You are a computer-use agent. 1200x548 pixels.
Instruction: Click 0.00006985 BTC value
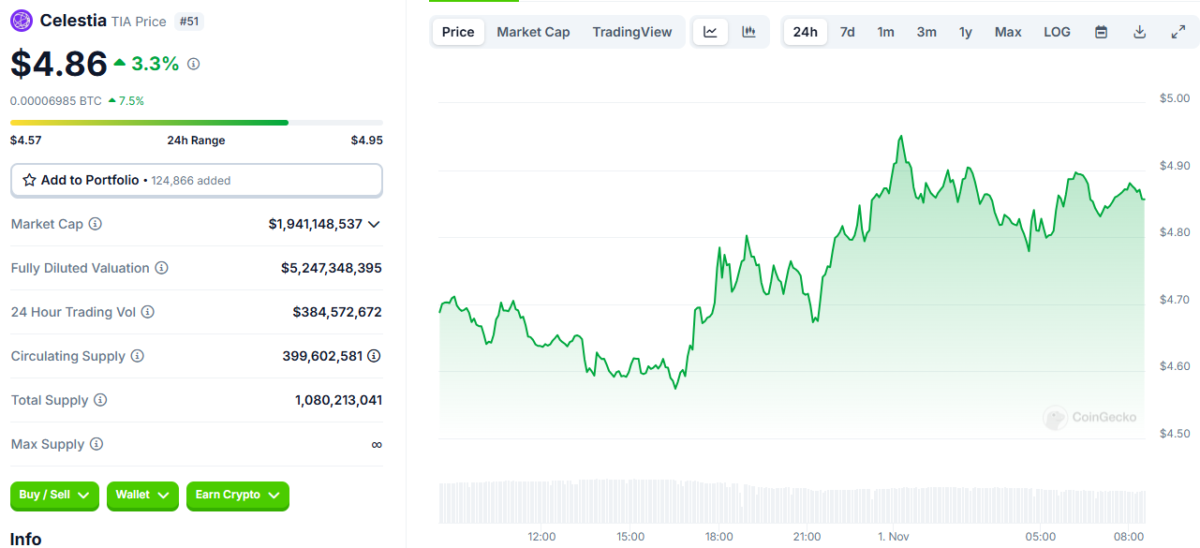[56, 101]
